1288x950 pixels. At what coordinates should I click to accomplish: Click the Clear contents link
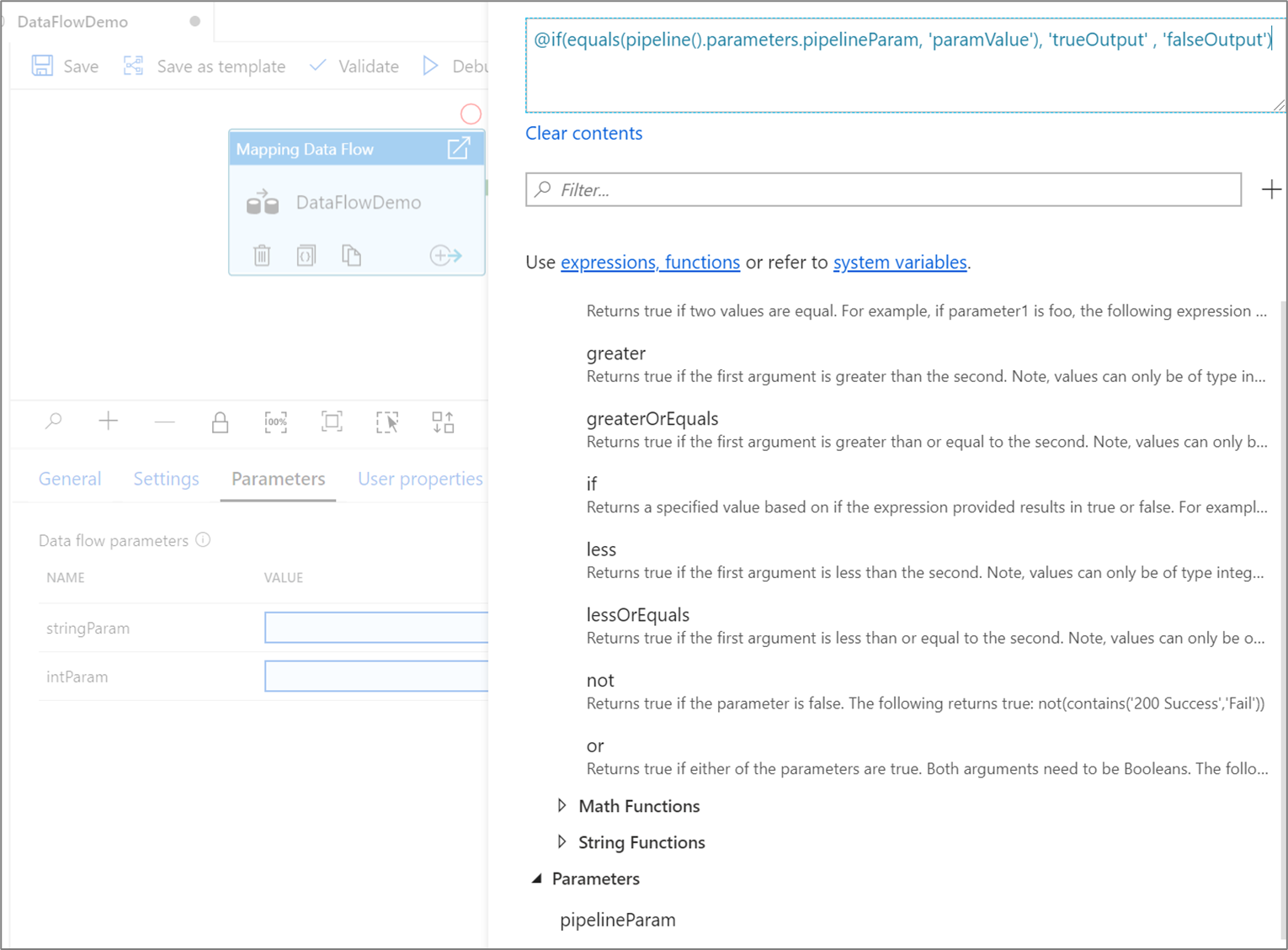tap(583, 133)
